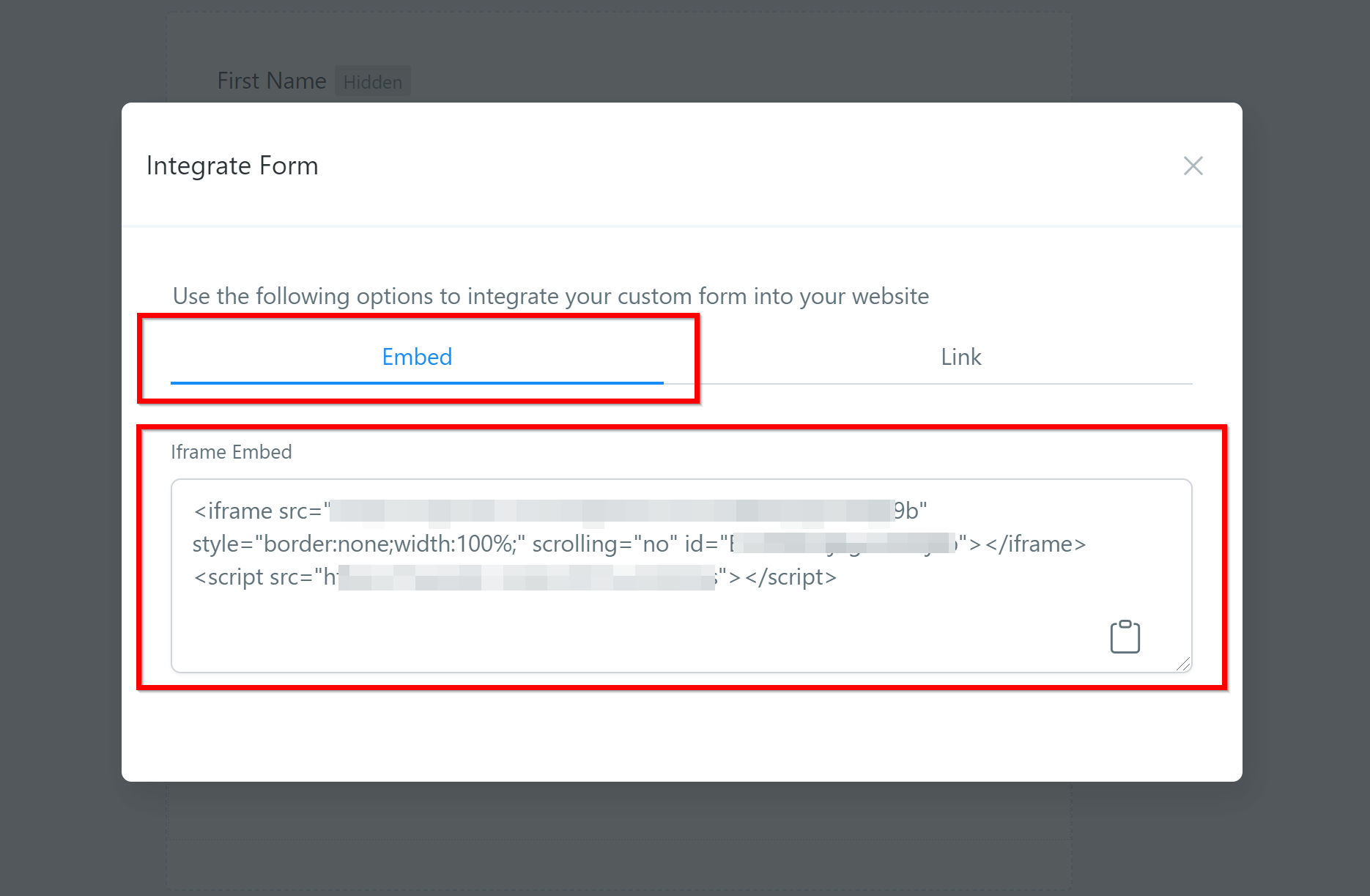Click the 9b ending of iframe URL
This screenshot has width=1370, height=896.
coord(907,511)
